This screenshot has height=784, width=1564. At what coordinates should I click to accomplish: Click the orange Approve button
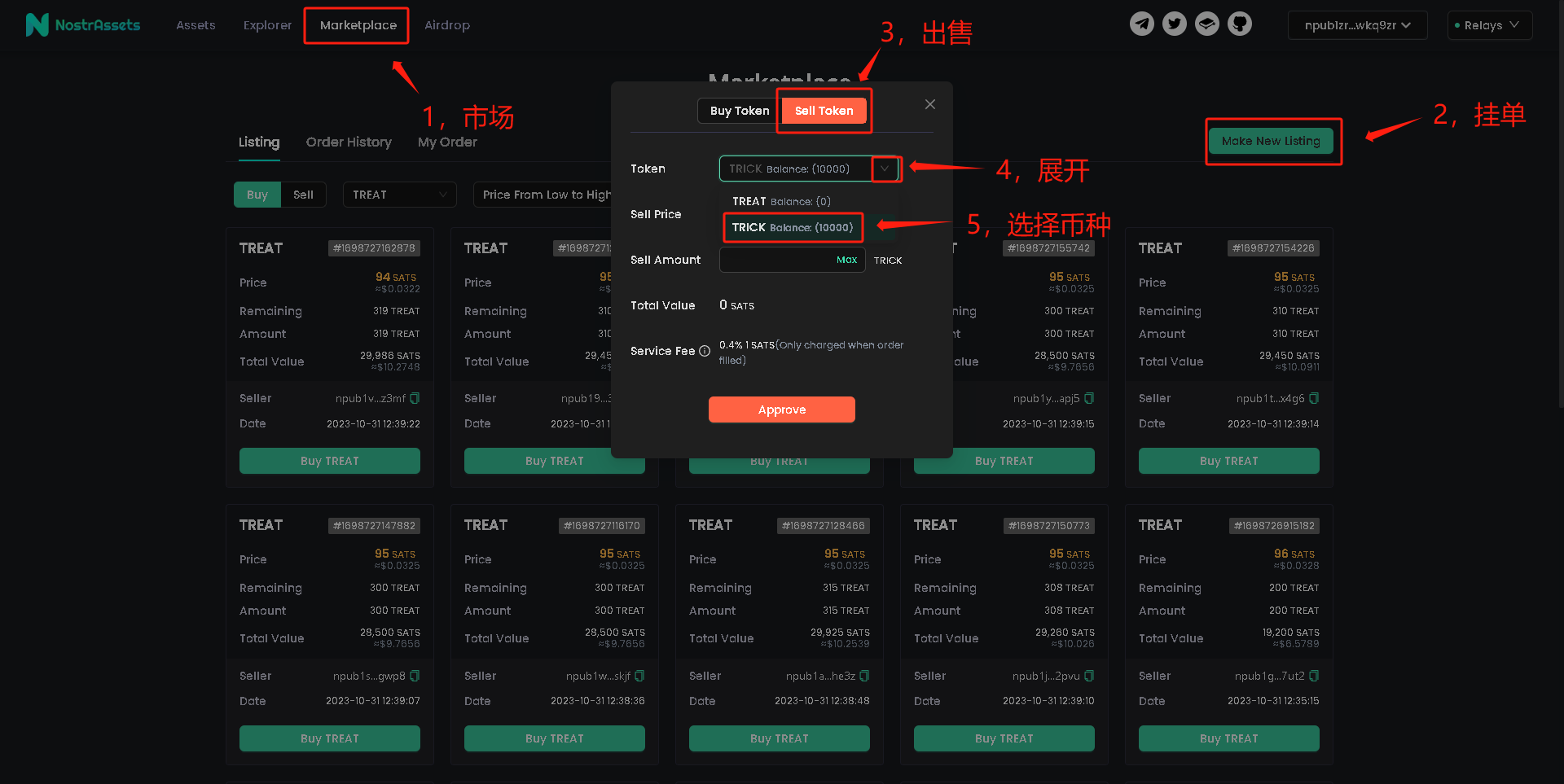[x=782, y=410]
